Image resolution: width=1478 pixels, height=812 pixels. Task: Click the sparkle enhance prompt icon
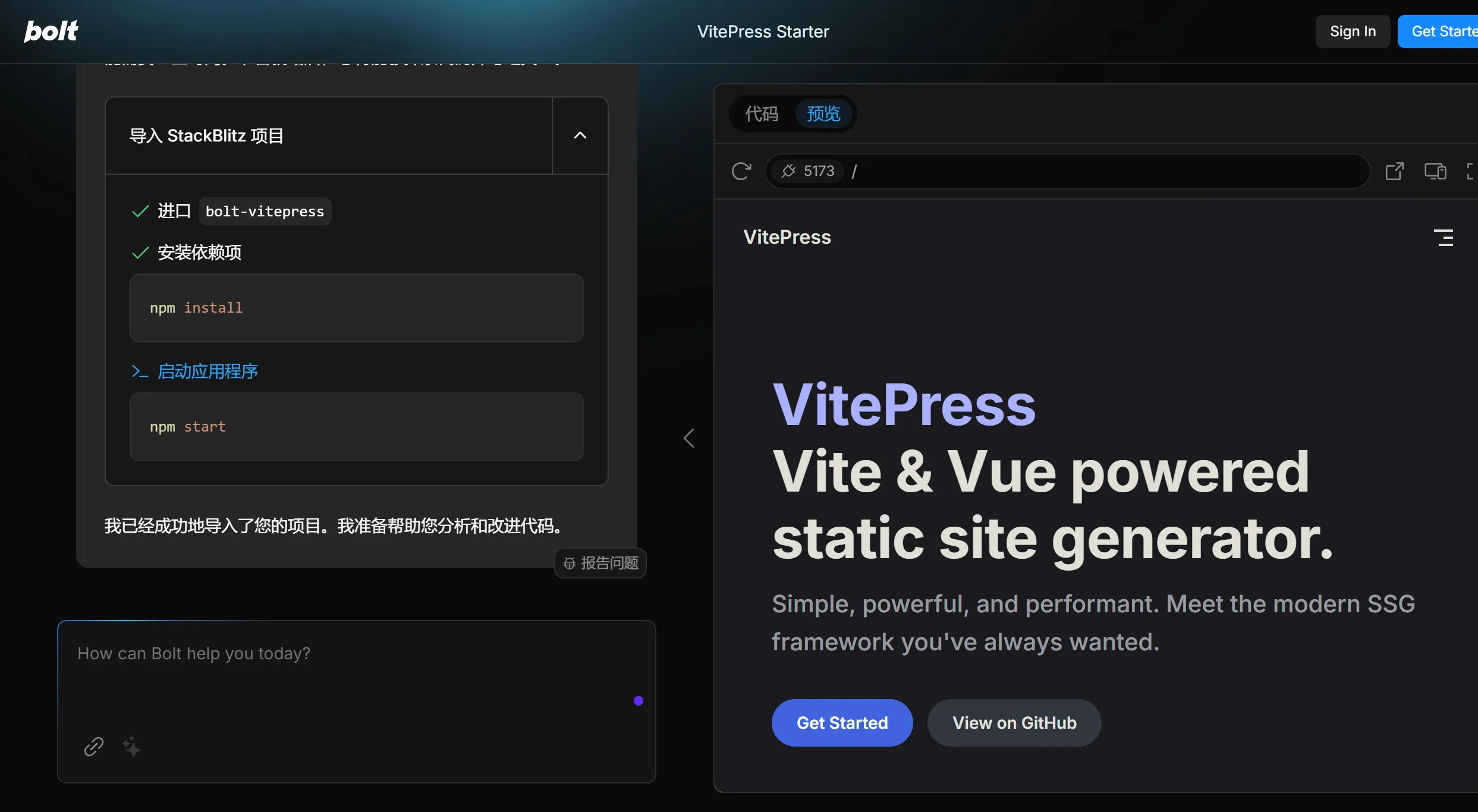pos(131,746)
